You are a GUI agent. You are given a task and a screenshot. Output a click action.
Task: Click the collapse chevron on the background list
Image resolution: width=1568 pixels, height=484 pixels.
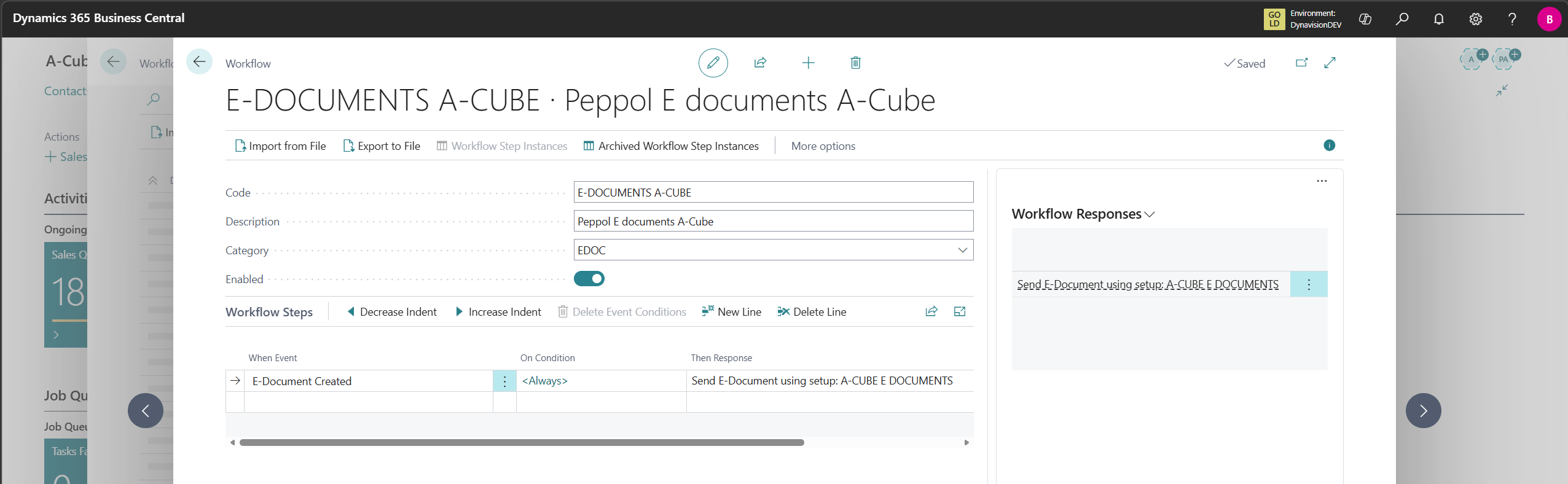[x=153, y=181]
